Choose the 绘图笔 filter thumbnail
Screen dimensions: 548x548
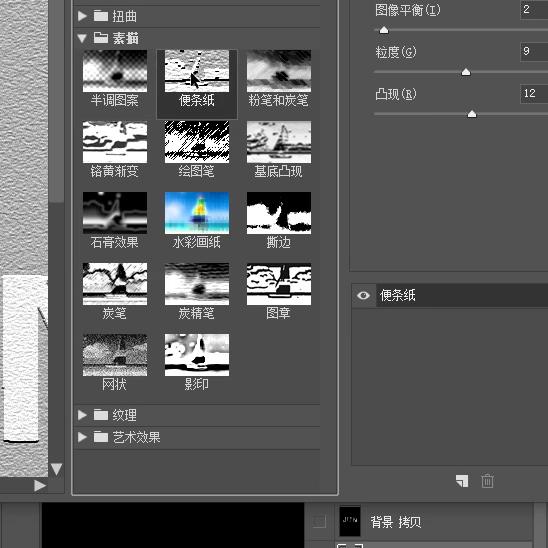pyautogui.click(x=197, y=142)
